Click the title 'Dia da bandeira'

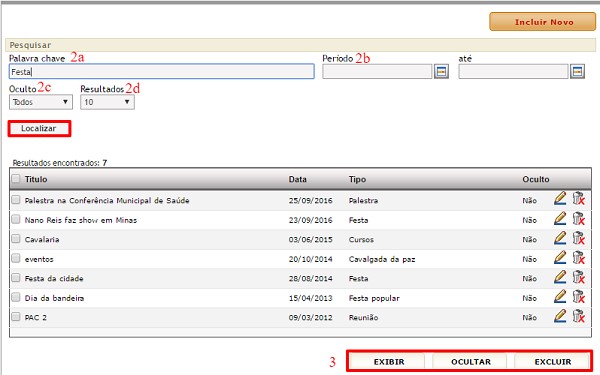coord(54,298)
